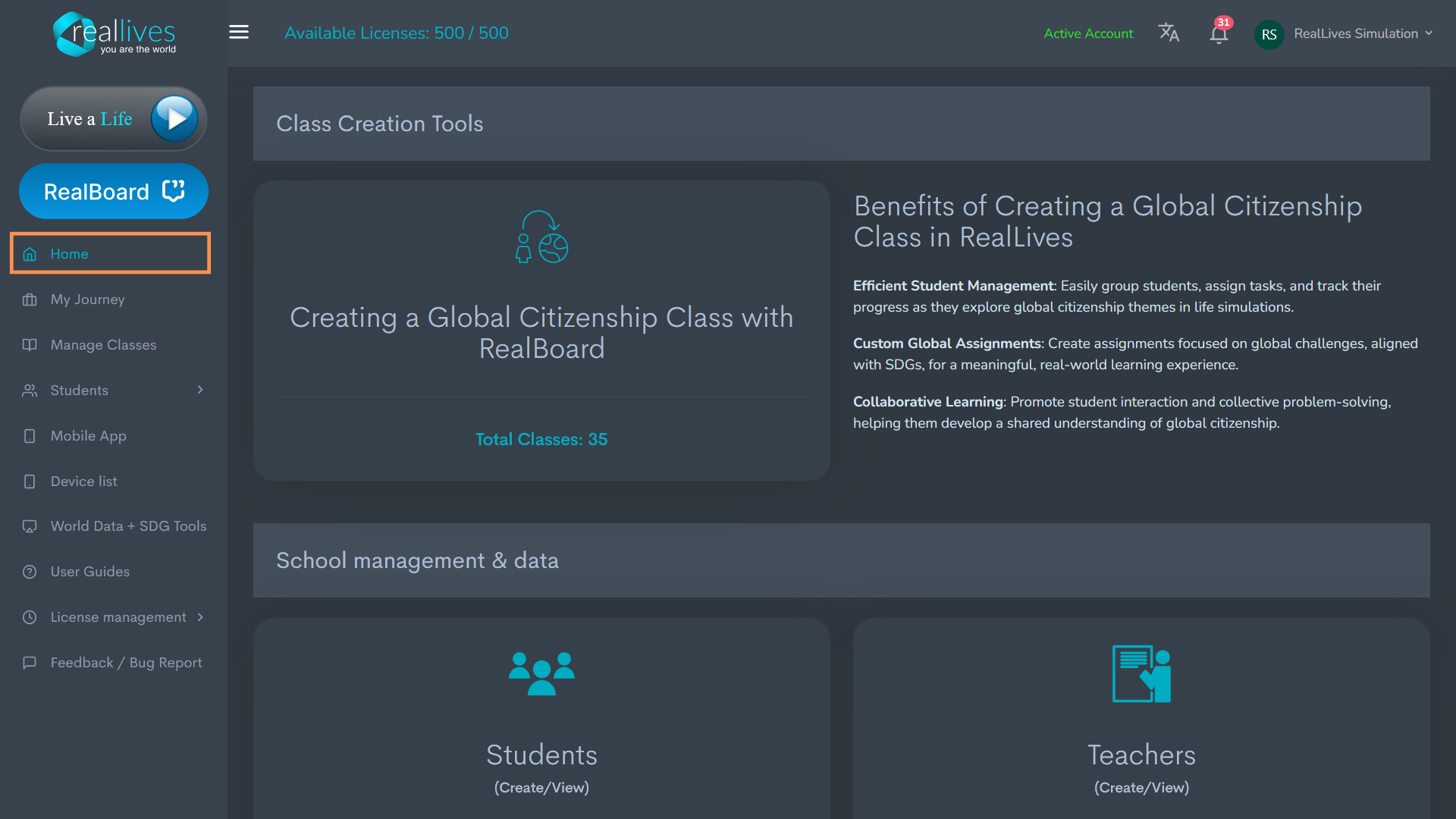
Task: Click the Students group icon card
Action: 541,673
